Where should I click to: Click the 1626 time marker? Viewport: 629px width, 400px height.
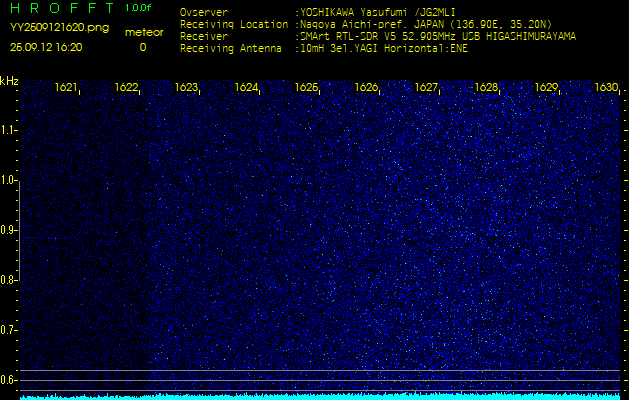click(x=366, y=87)
